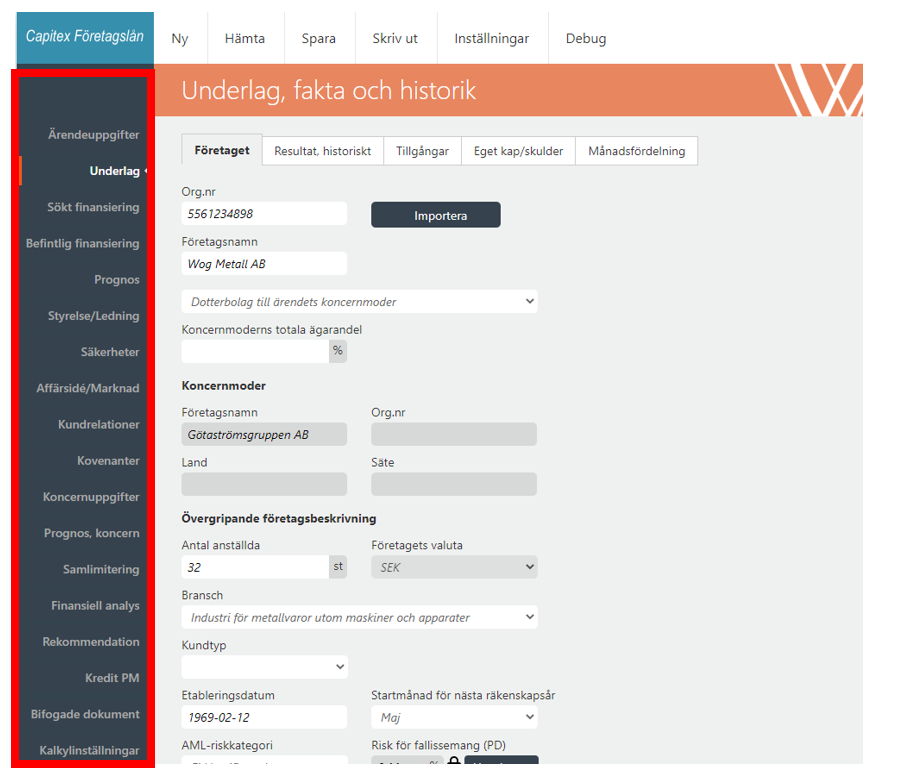Image resolution: width=897 pixels, height=784 pixels.
Task: Open Samlimitering in the sidebar
Action: (x=101, y=569)
